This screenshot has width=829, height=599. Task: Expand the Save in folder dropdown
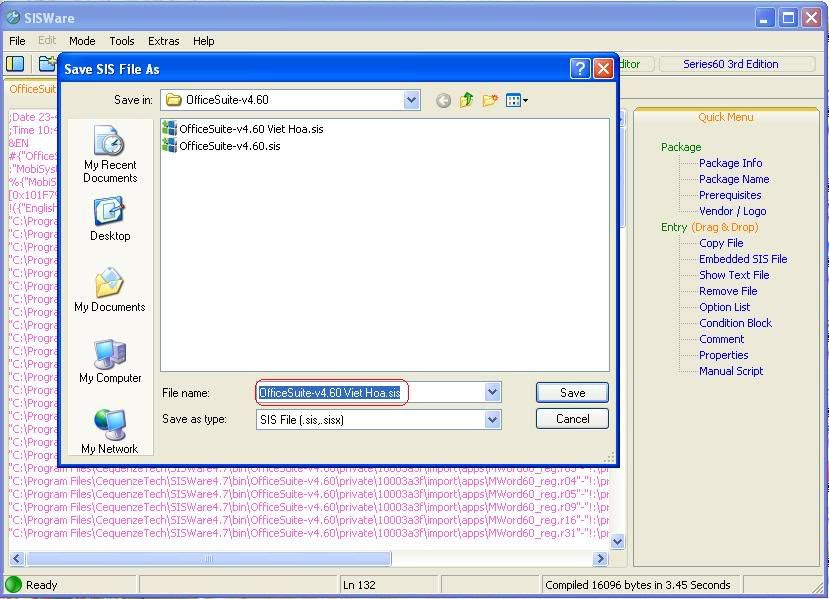click(x=411, y=100)
